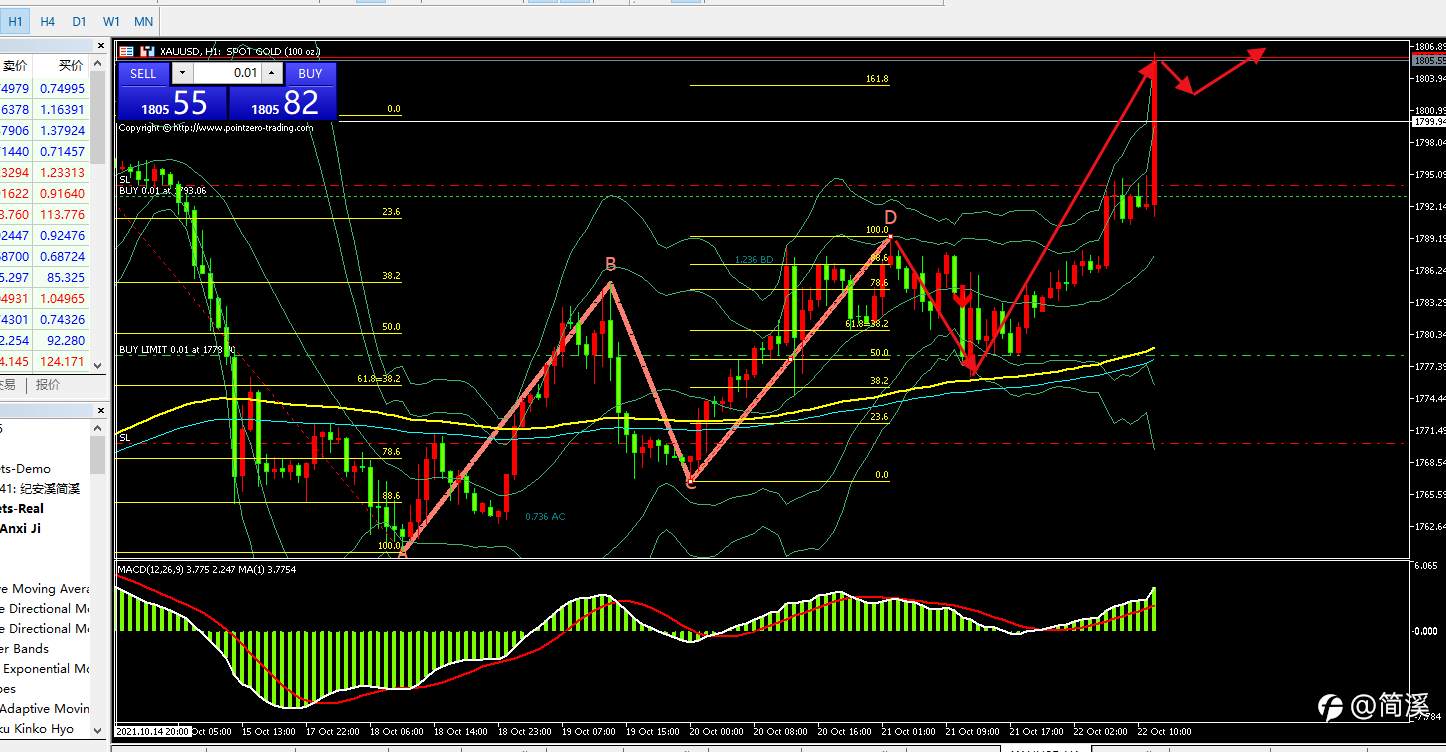This screenshot has height=752, width=1446.
Task: Click the 0.736 AC pattern ratio label
Action: pyautogui.click(x=545, y=516)
